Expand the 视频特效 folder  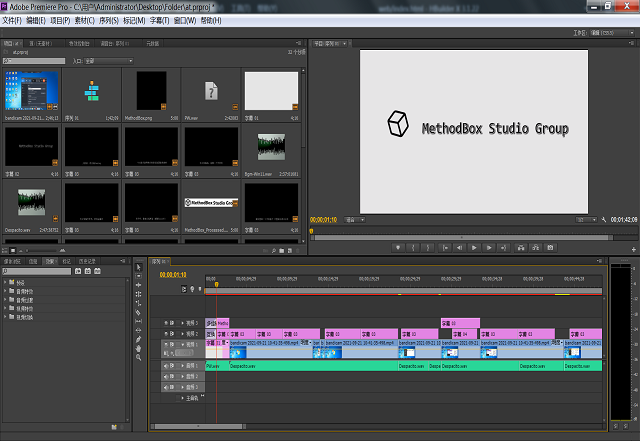click(x=5, y=308)
